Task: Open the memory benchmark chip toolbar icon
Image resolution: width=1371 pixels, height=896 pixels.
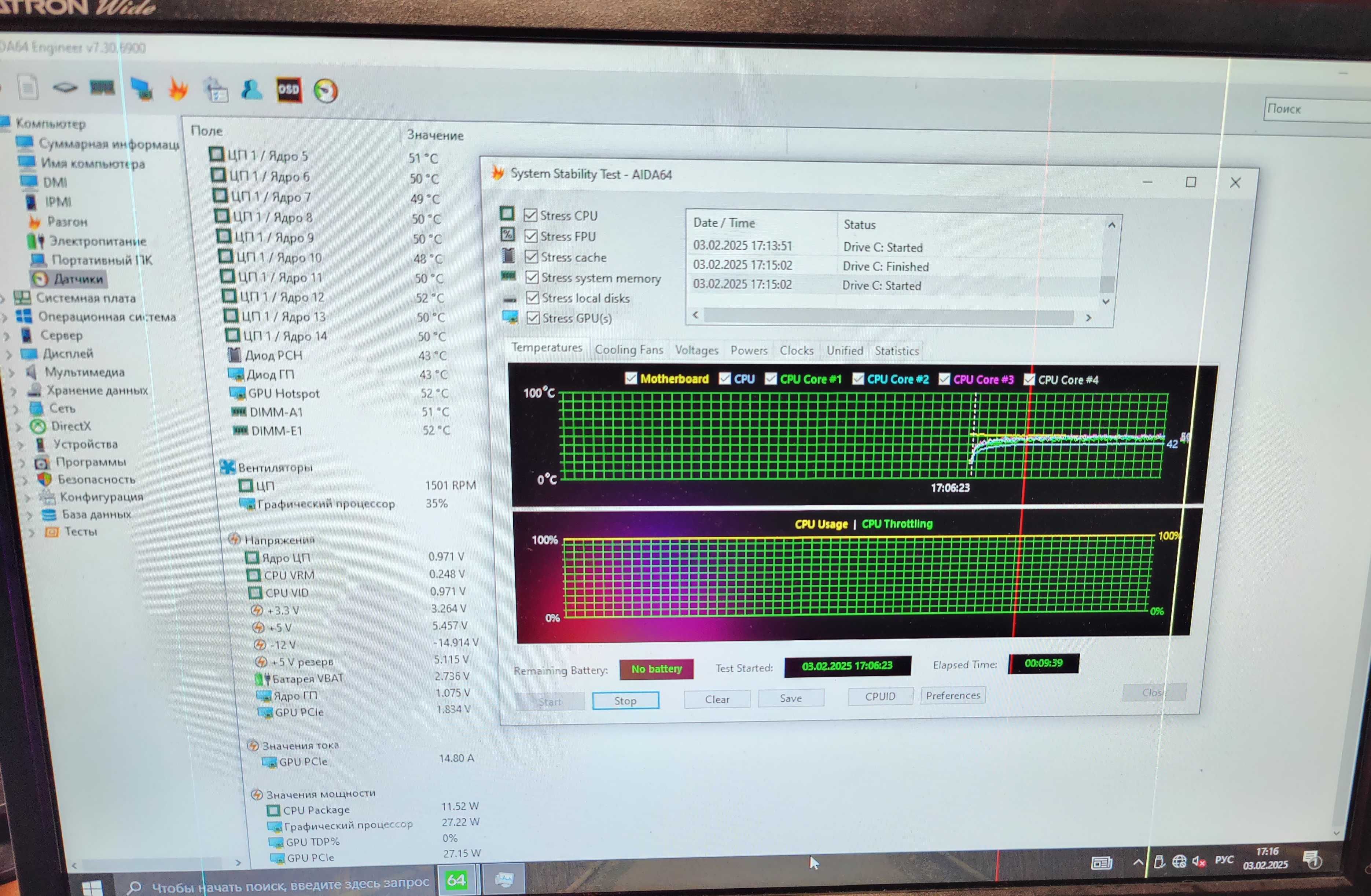Action: 102,88
